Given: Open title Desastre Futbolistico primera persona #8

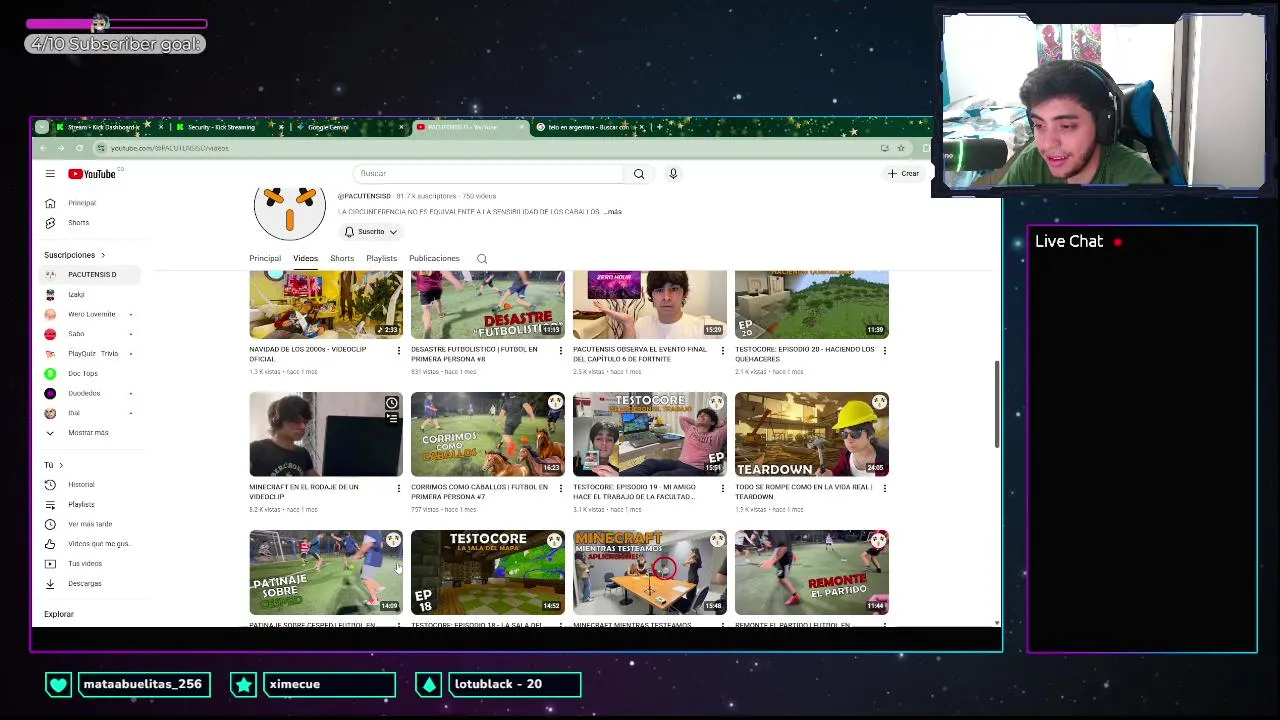Looking at the screenshot, I should point(474,354).
